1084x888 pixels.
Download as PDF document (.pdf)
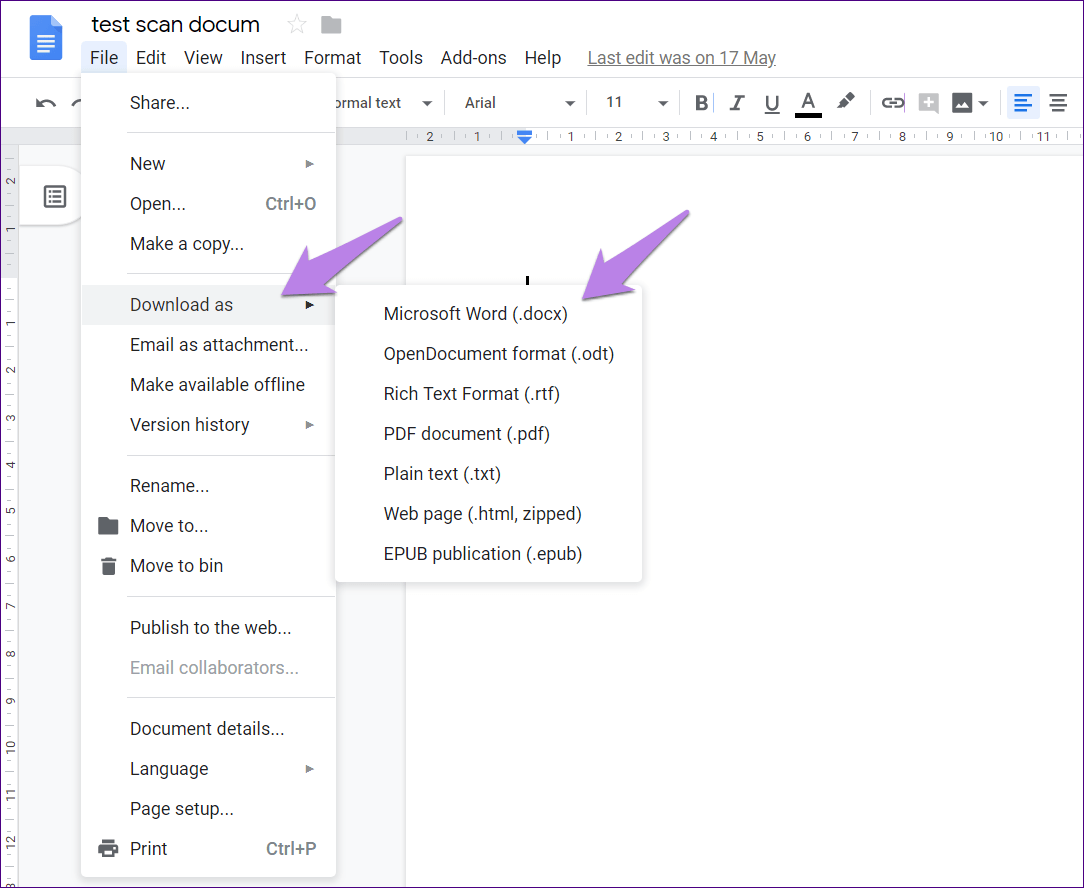tap(489, 434)
